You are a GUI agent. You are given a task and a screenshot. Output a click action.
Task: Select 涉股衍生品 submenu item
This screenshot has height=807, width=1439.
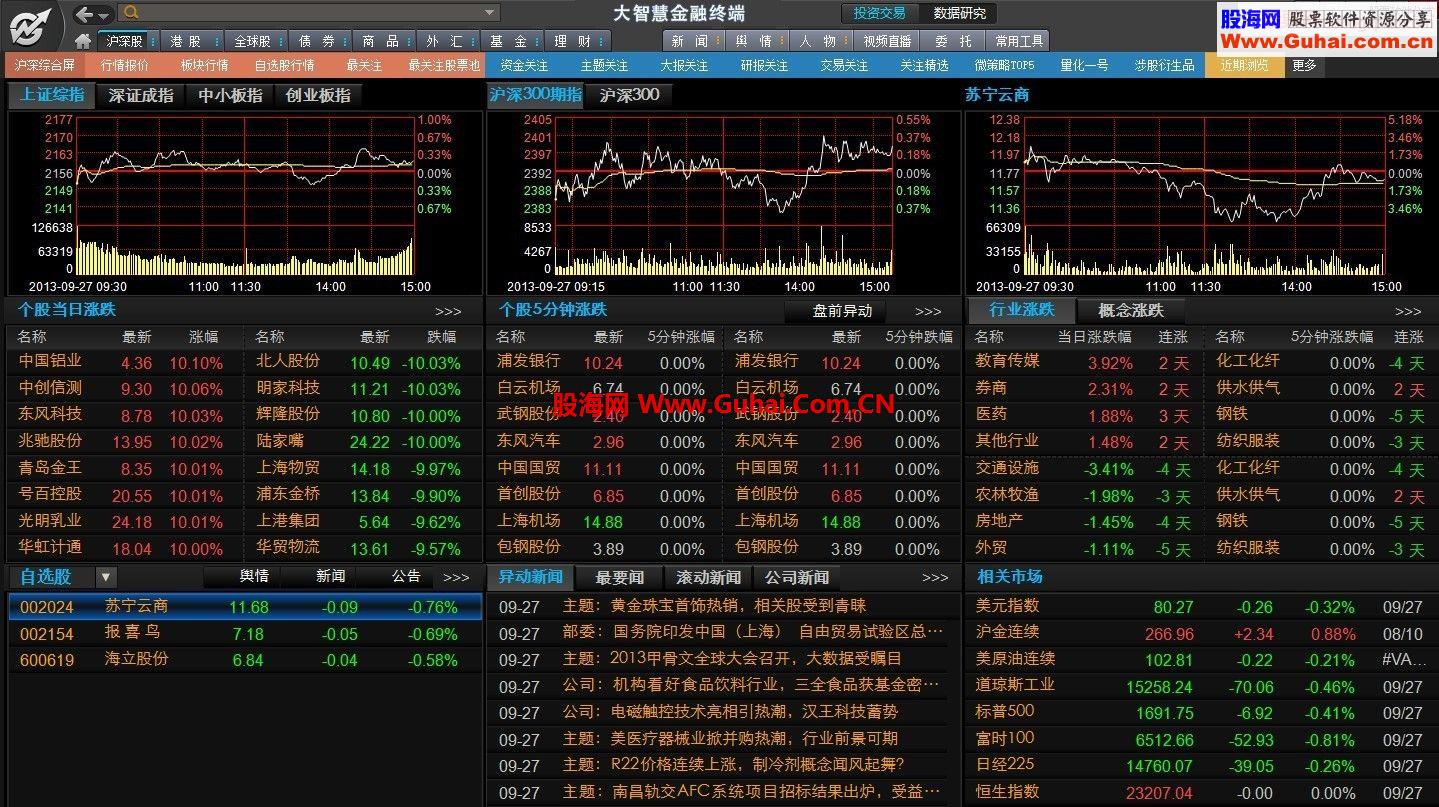[1164, 65]
